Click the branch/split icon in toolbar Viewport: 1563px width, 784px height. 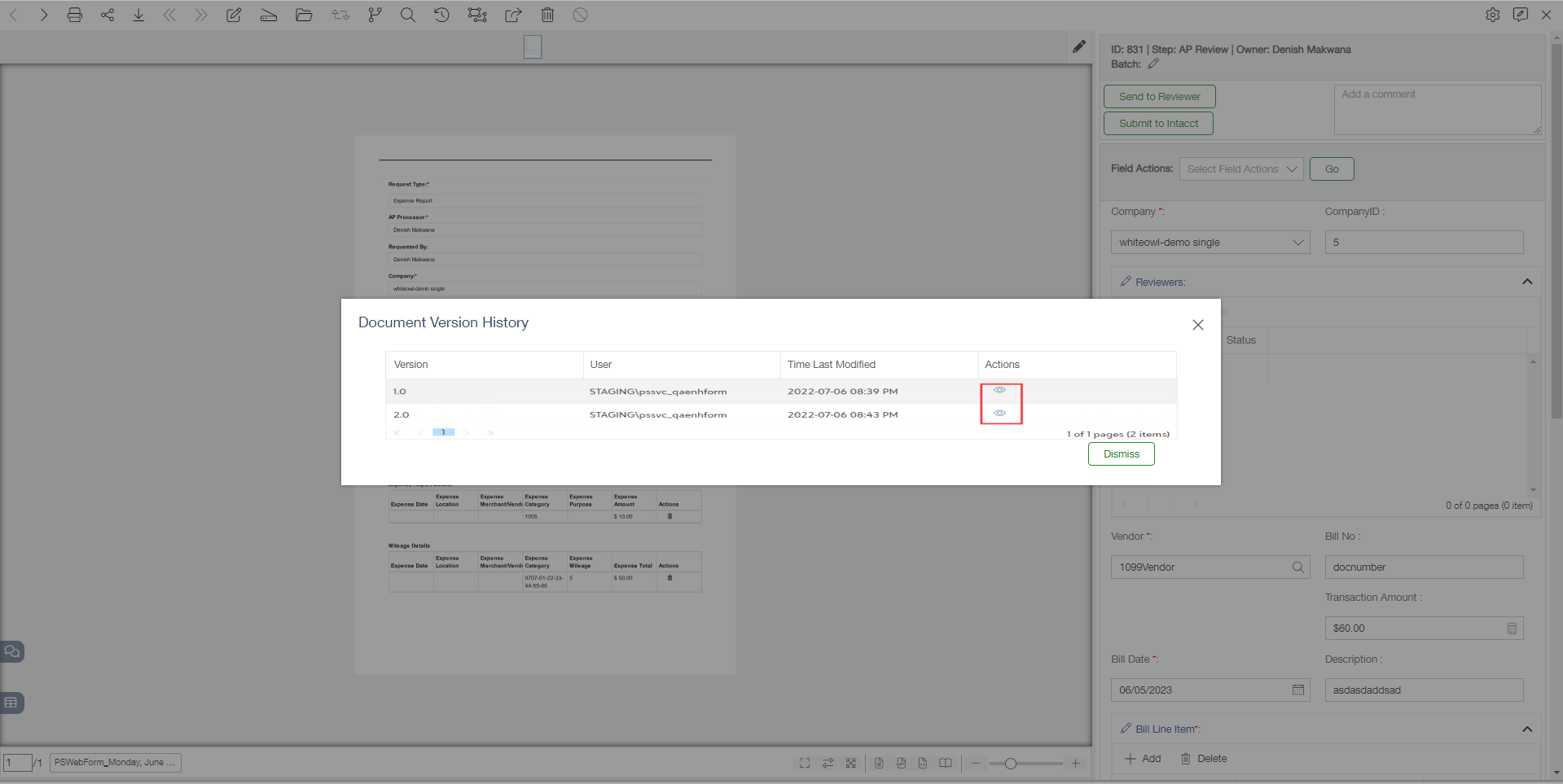tap(375, 15)
